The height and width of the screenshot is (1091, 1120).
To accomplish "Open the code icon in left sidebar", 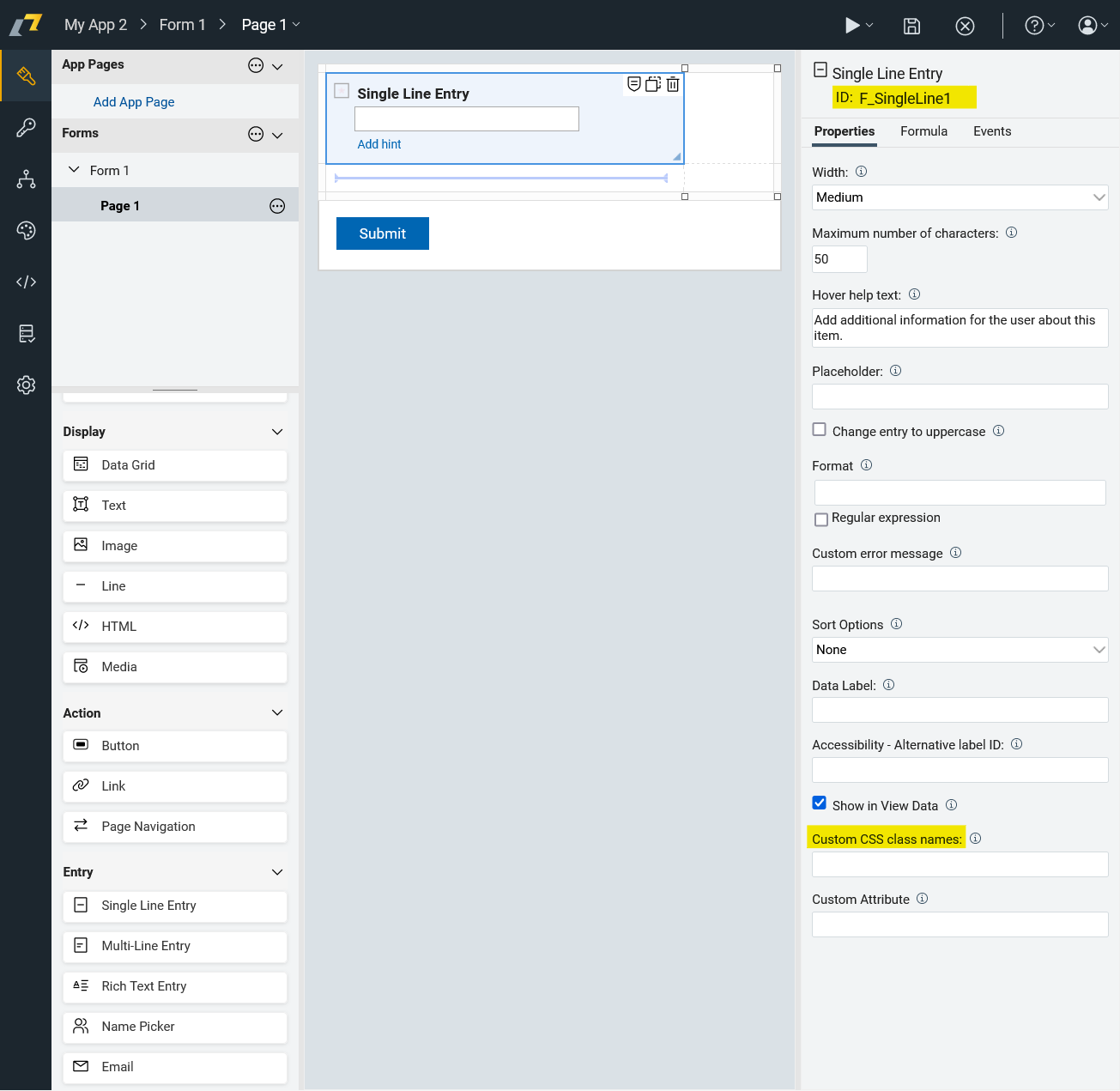I will (26, 282).
